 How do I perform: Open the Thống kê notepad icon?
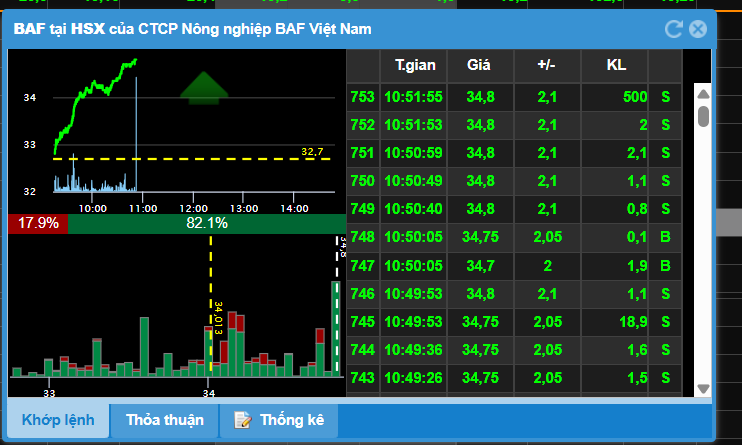point(243,420)
